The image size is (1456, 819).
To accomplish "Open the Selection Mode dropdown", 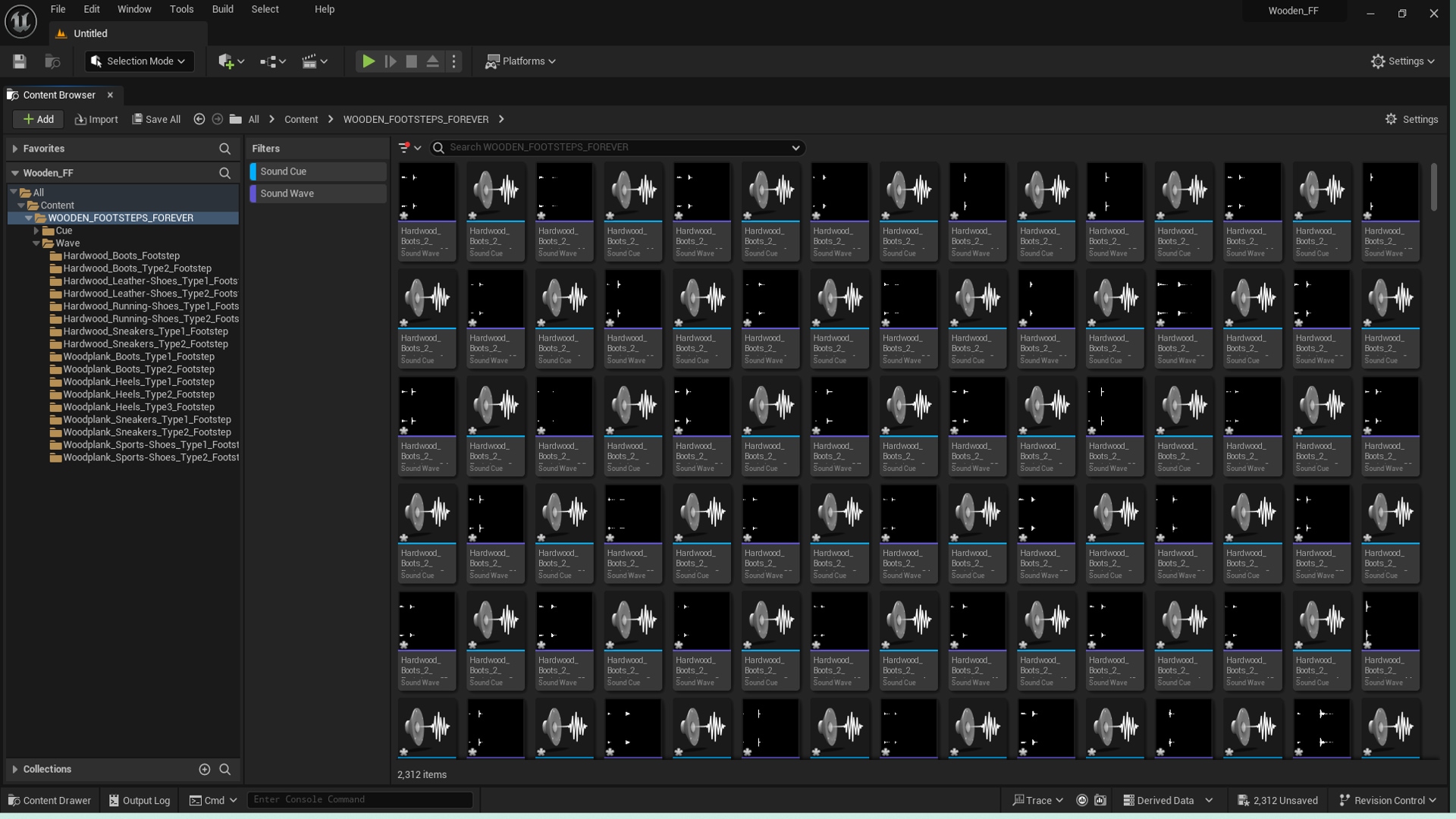I will point(140,61).
